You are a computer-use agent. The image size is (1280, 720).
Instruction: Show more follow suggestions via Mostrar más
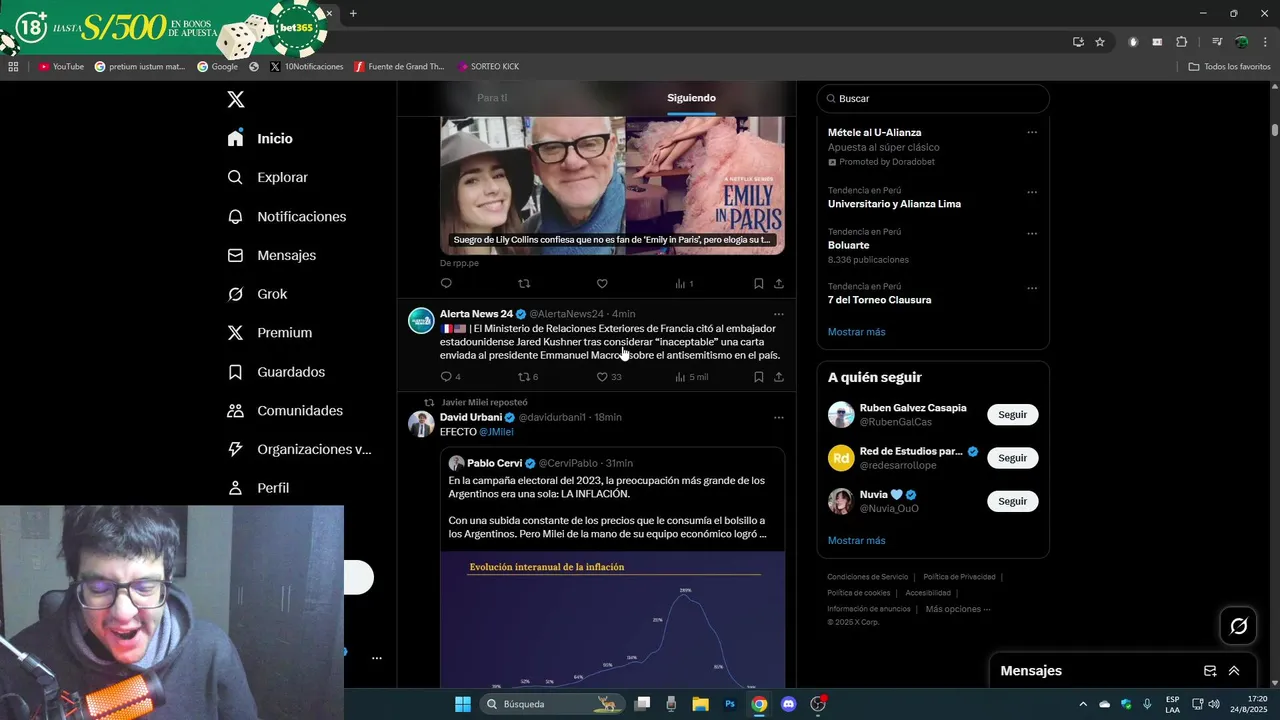pyautogui.click(x=856, y=541)
